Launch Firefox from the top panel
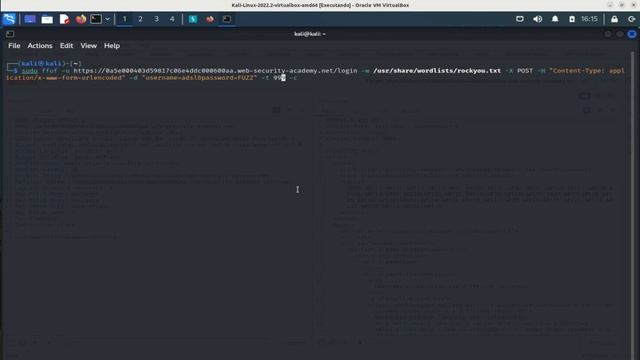The width and height of the screenshot is (640, 360). [81, 19]
